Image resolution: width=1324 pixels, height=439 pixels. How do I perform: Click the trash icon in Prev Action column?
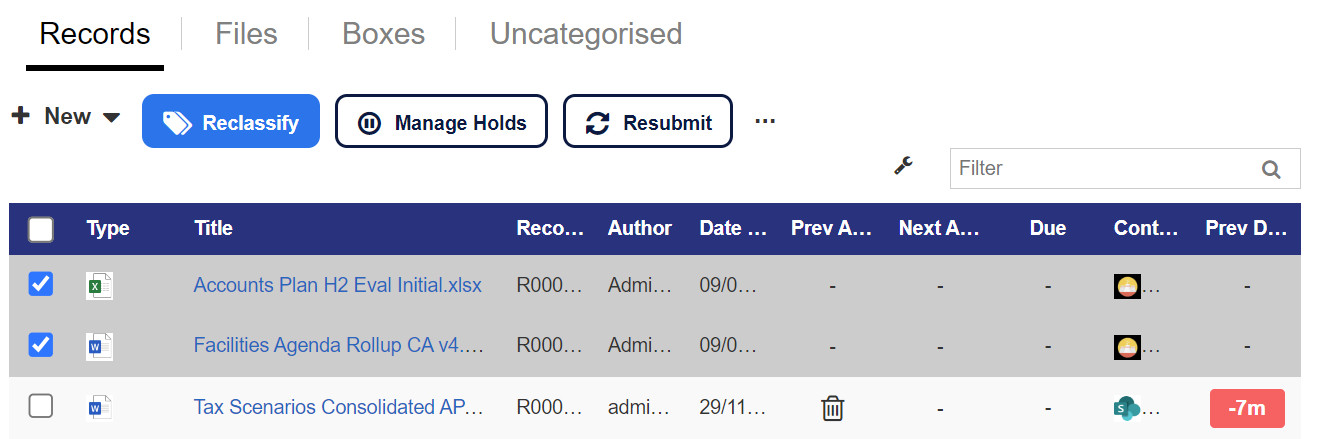832,408
